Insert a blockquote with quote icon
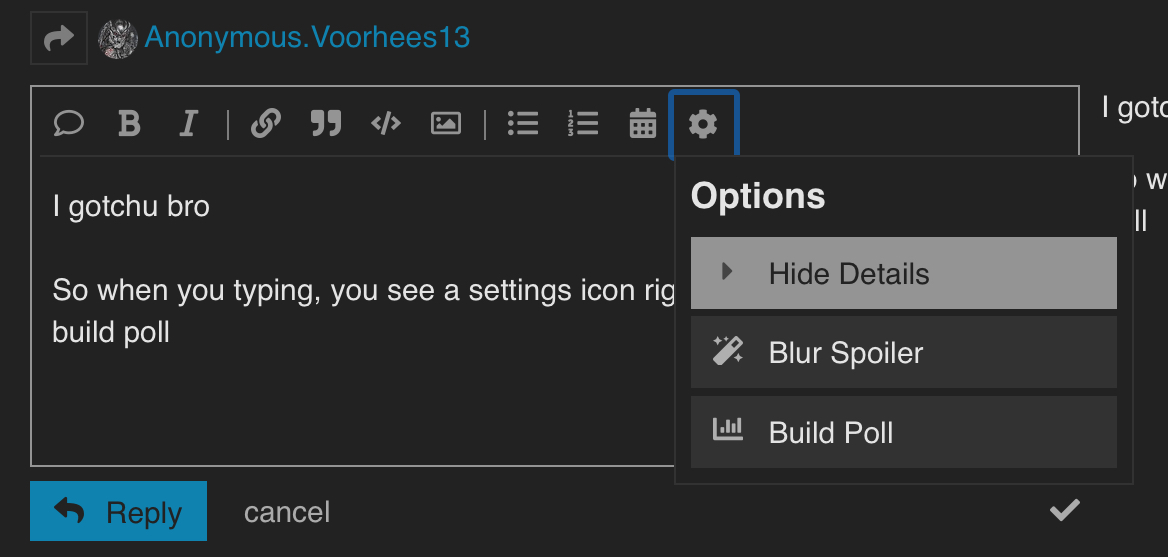Image resolution: width=1168 pixels, height=557 pixels. 326,124
